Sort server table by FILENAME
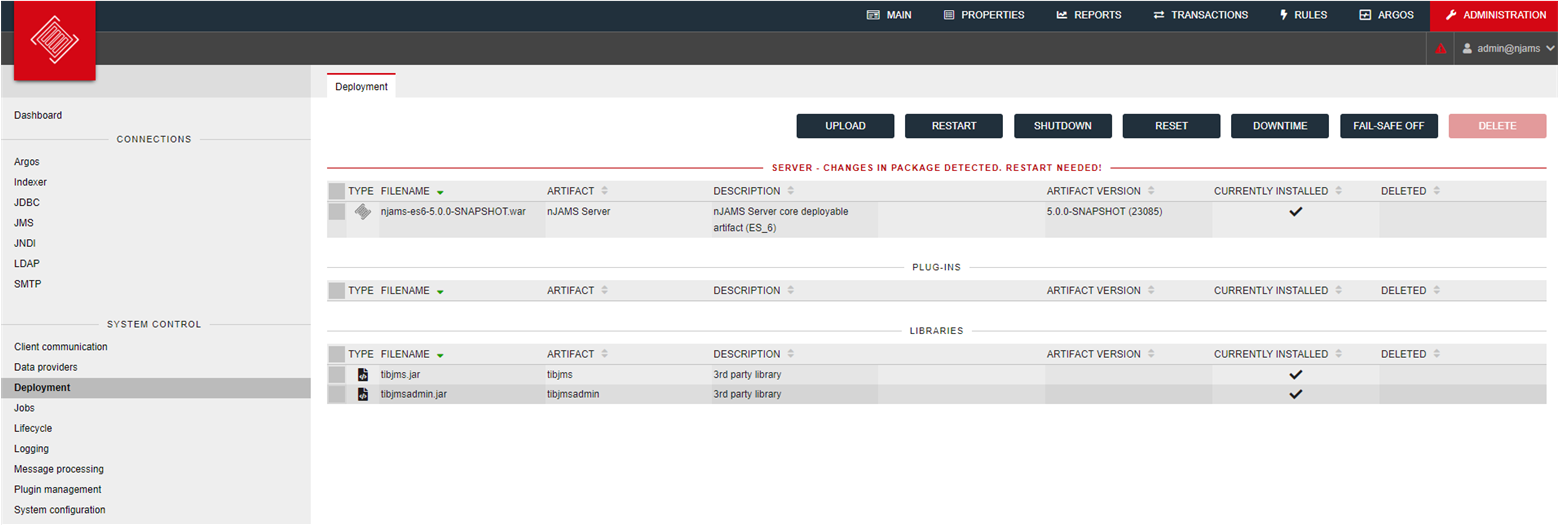This screenshot has height=526, width=1559. click(412, 191)
